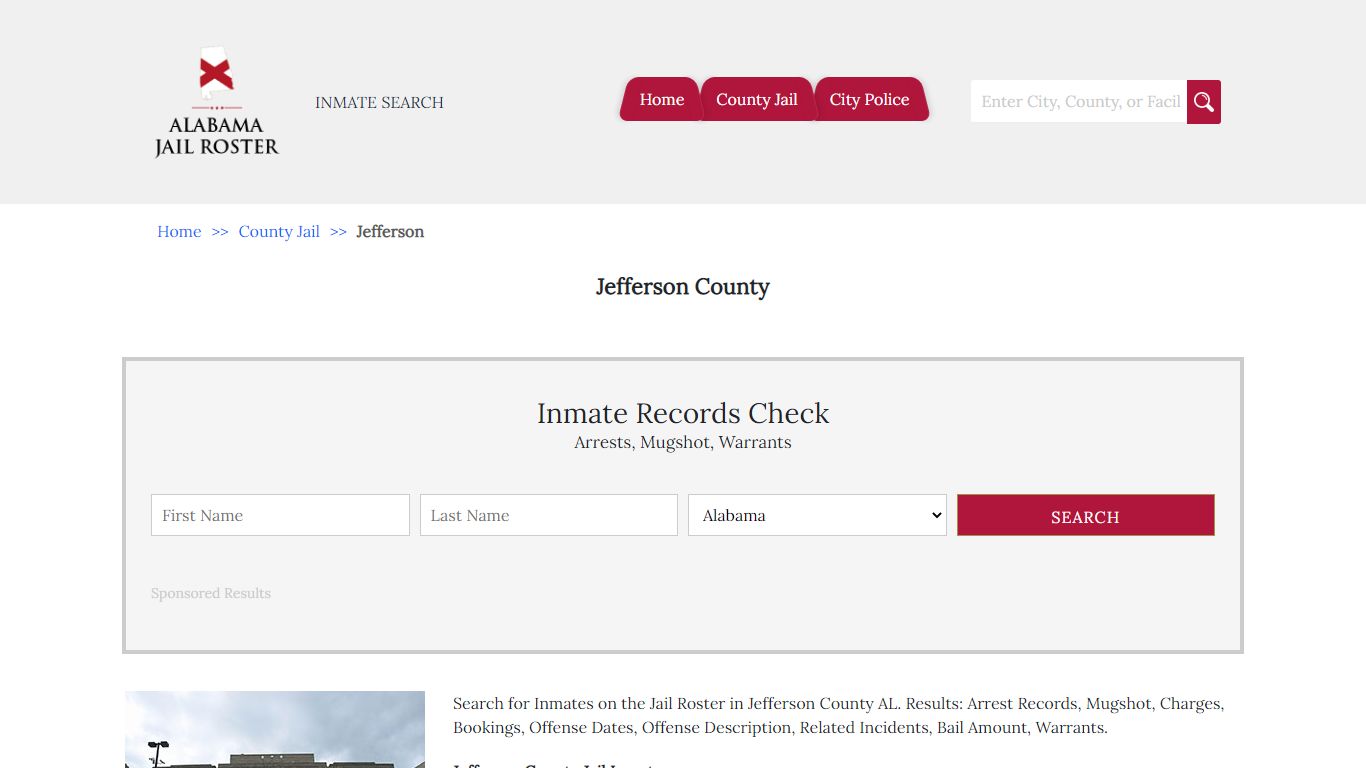The width and height of the screenshot is (1366, 768).
Task: Click the magnifier search icon button
Action: point(1204,102)
